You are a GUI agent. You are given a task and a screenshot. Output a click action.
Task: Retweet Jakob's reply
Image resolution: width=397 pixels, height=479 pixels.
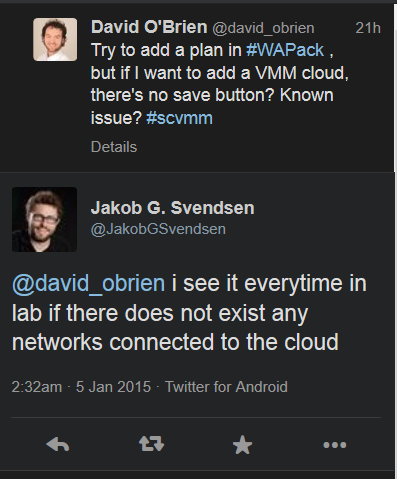tap(151, 444)
